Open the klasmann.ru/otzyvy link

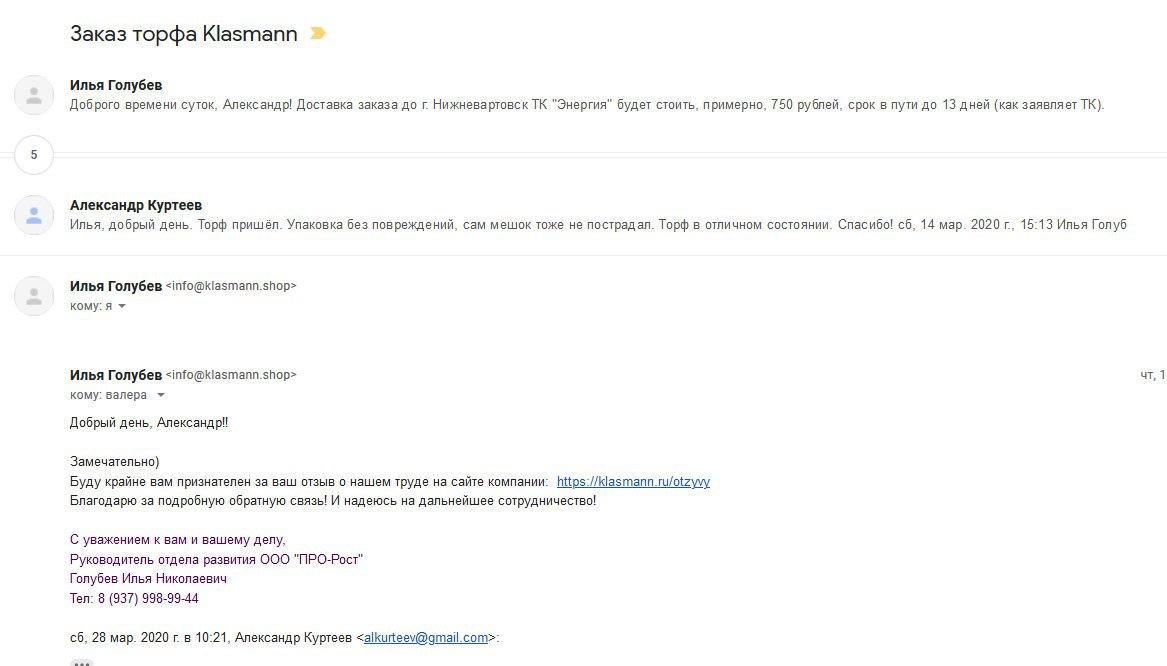(633, 481)
